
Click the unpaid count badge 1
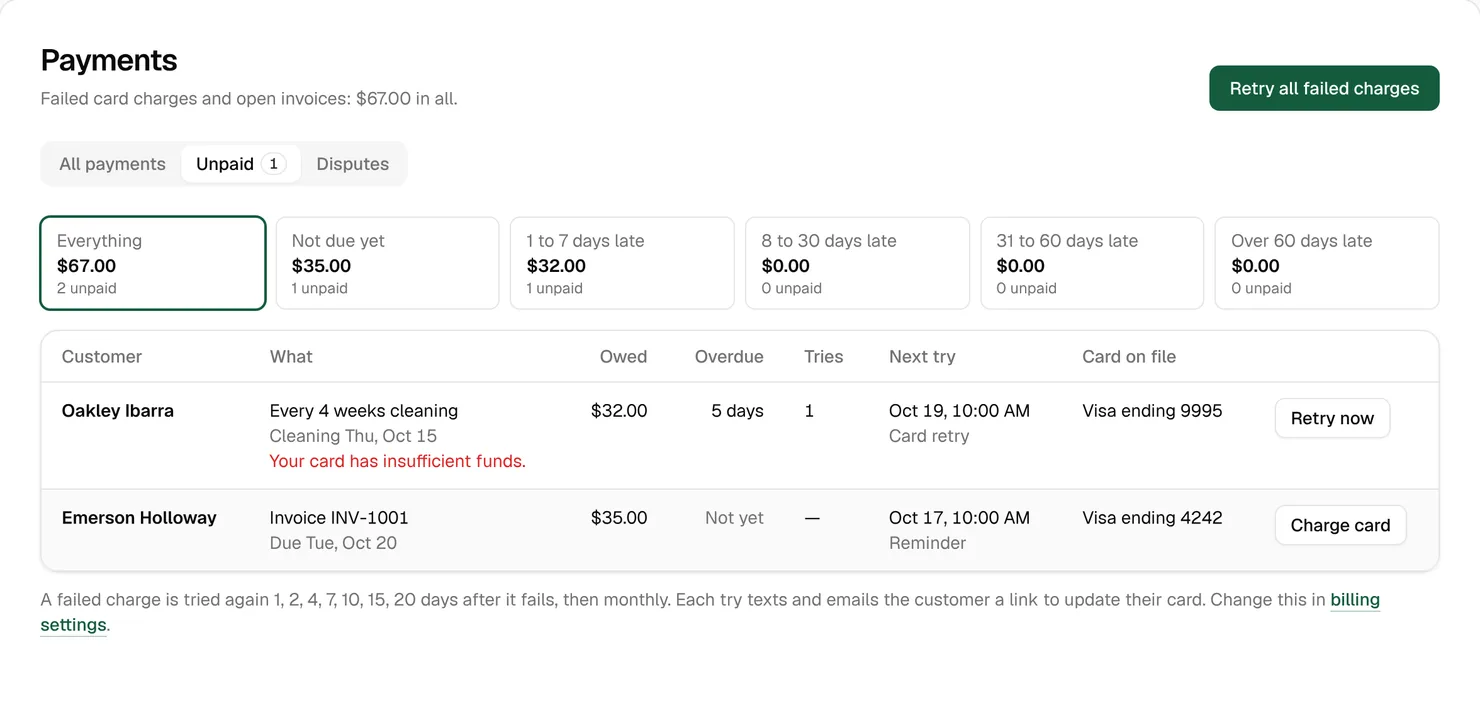[273, 164]
